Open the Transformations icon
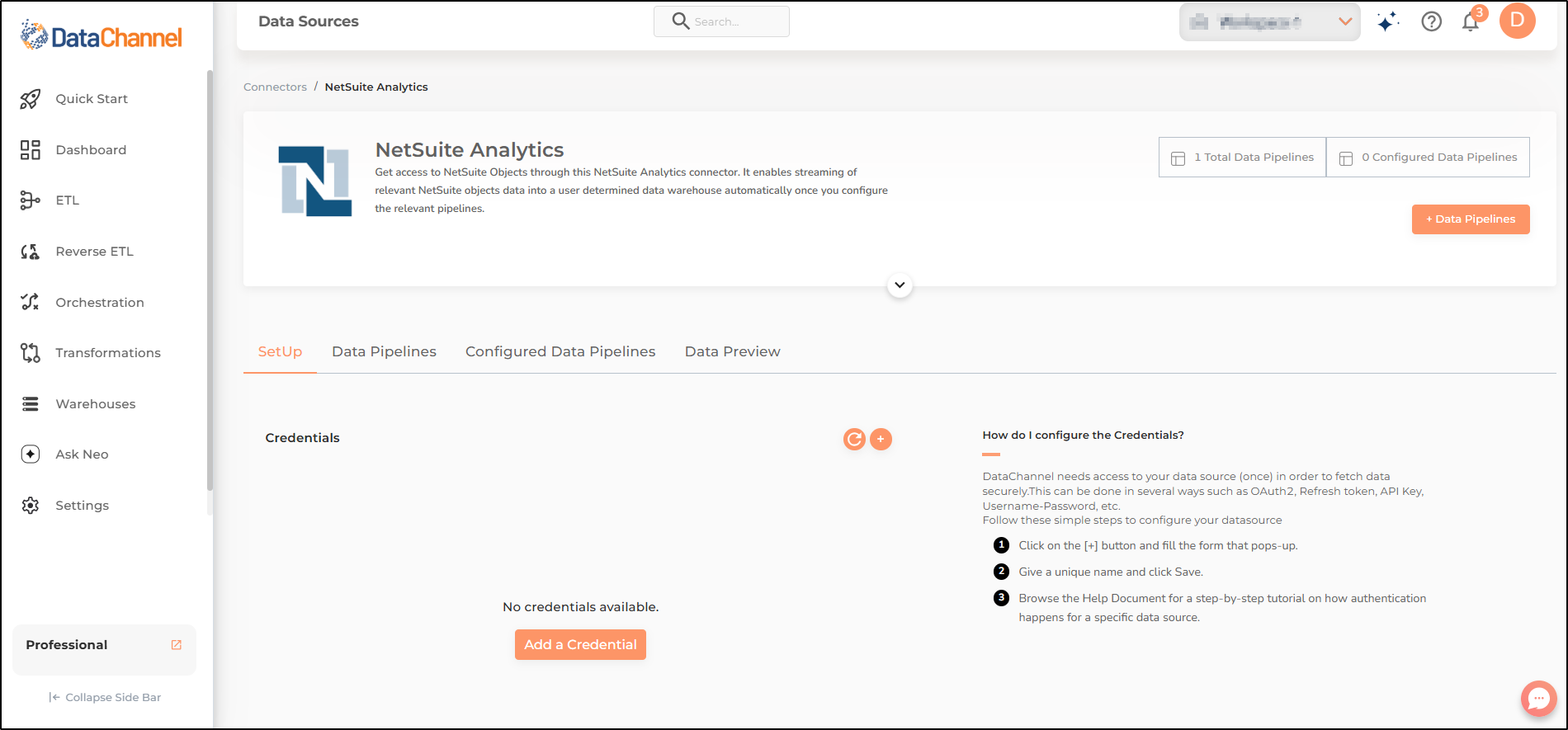Viewport: 1568px width, 730px height. pyautogui.click(x=31, y=353)
